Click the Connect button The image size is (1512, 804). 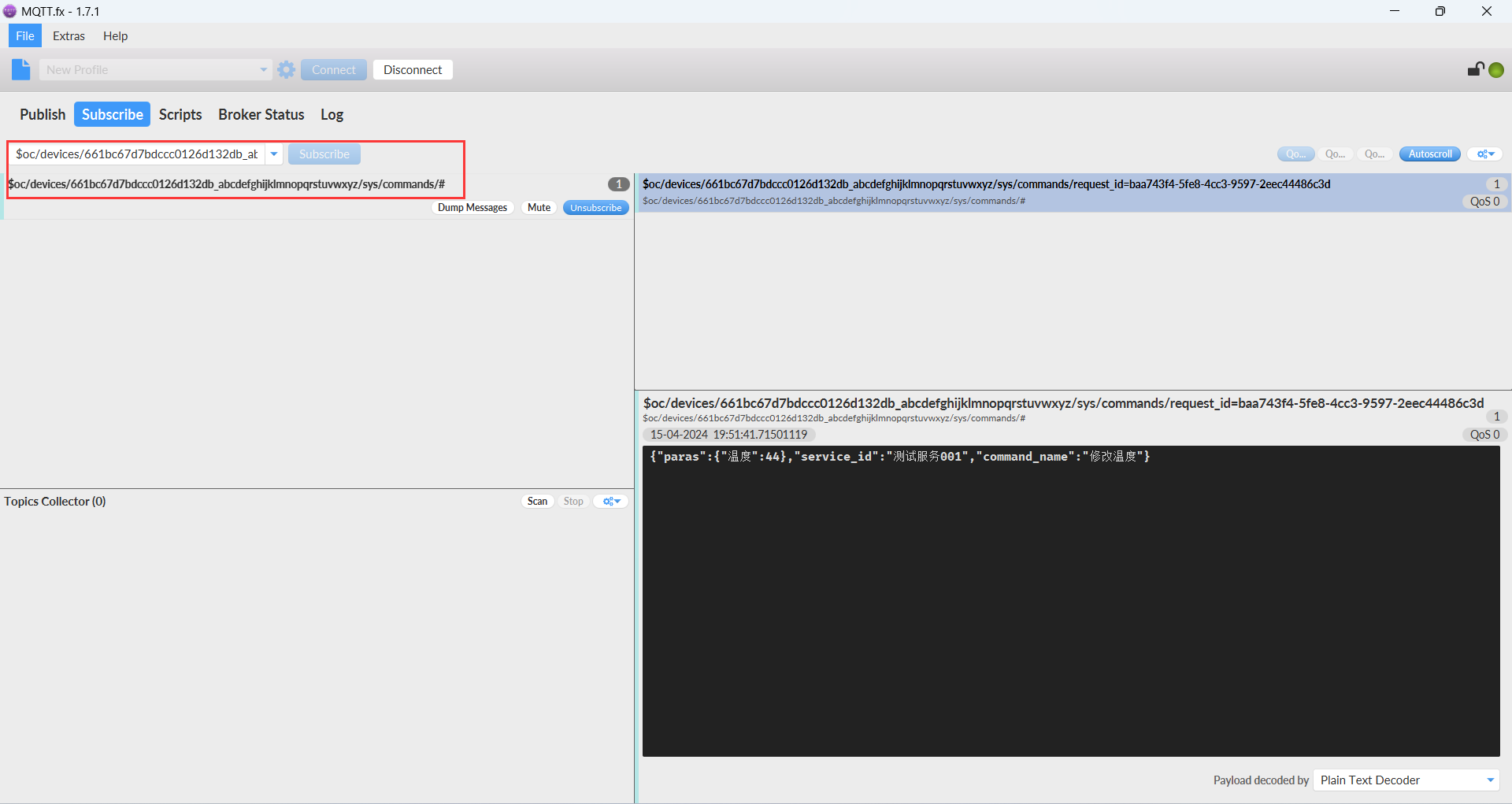[334, 69]
